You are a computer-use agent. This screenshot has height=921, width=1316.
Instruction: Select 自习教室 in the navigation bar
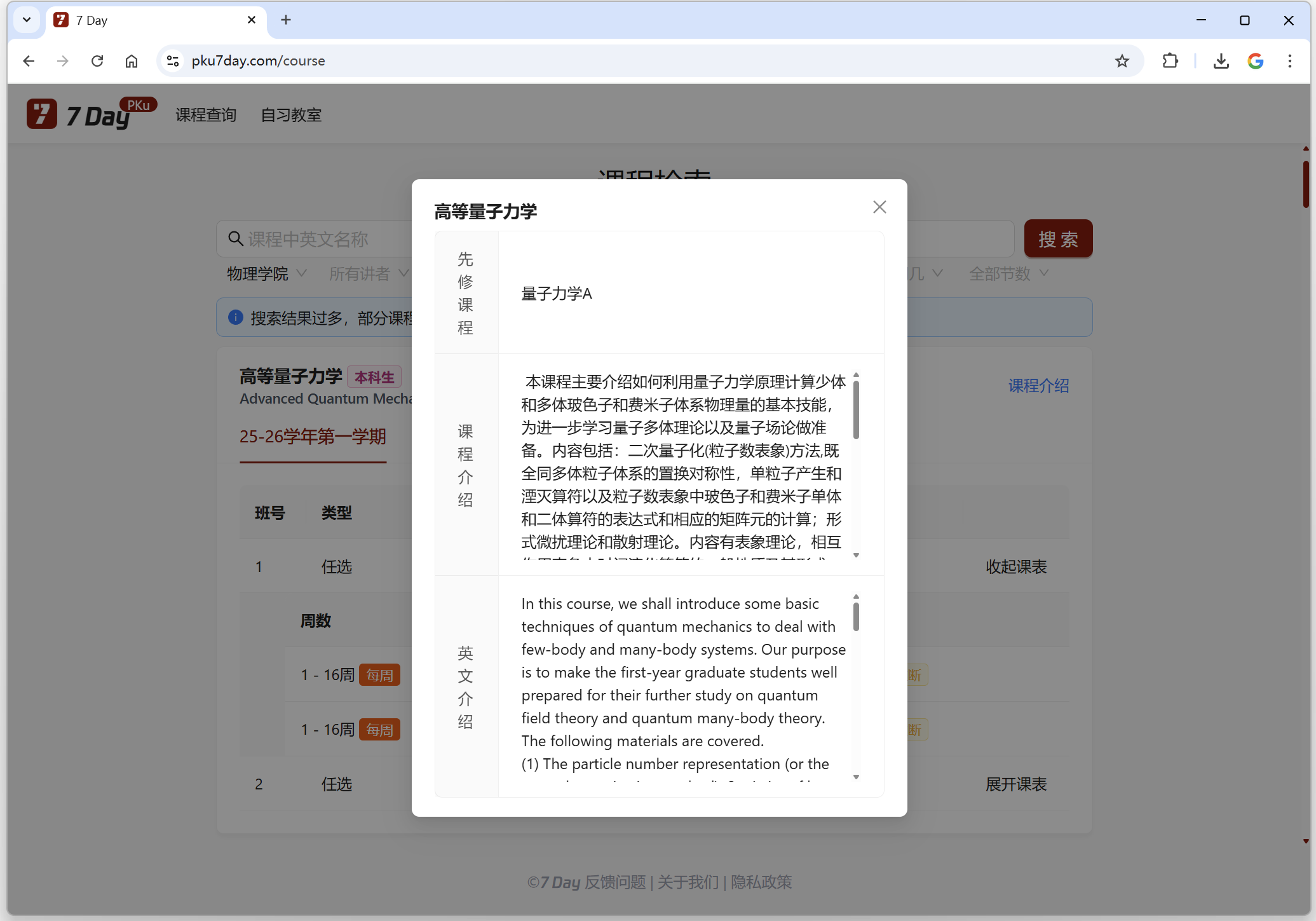pyautogui.click(x=291, y=115)
